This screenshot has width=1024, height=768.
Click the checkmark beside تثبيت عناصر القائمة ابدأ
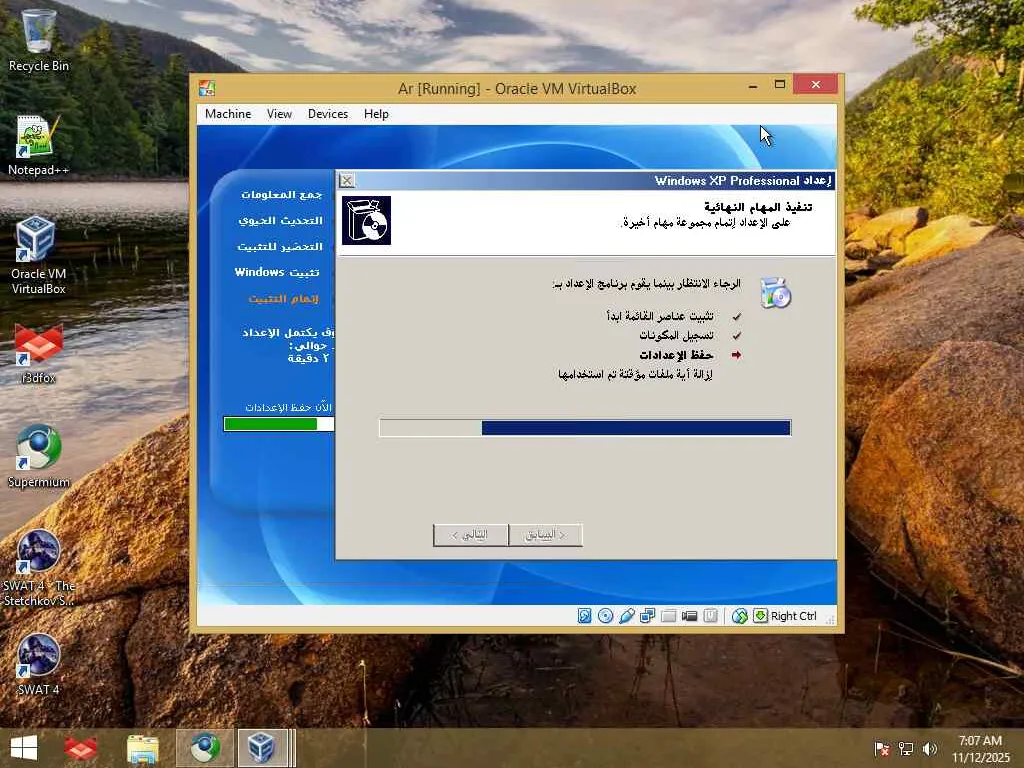[737, 317]
